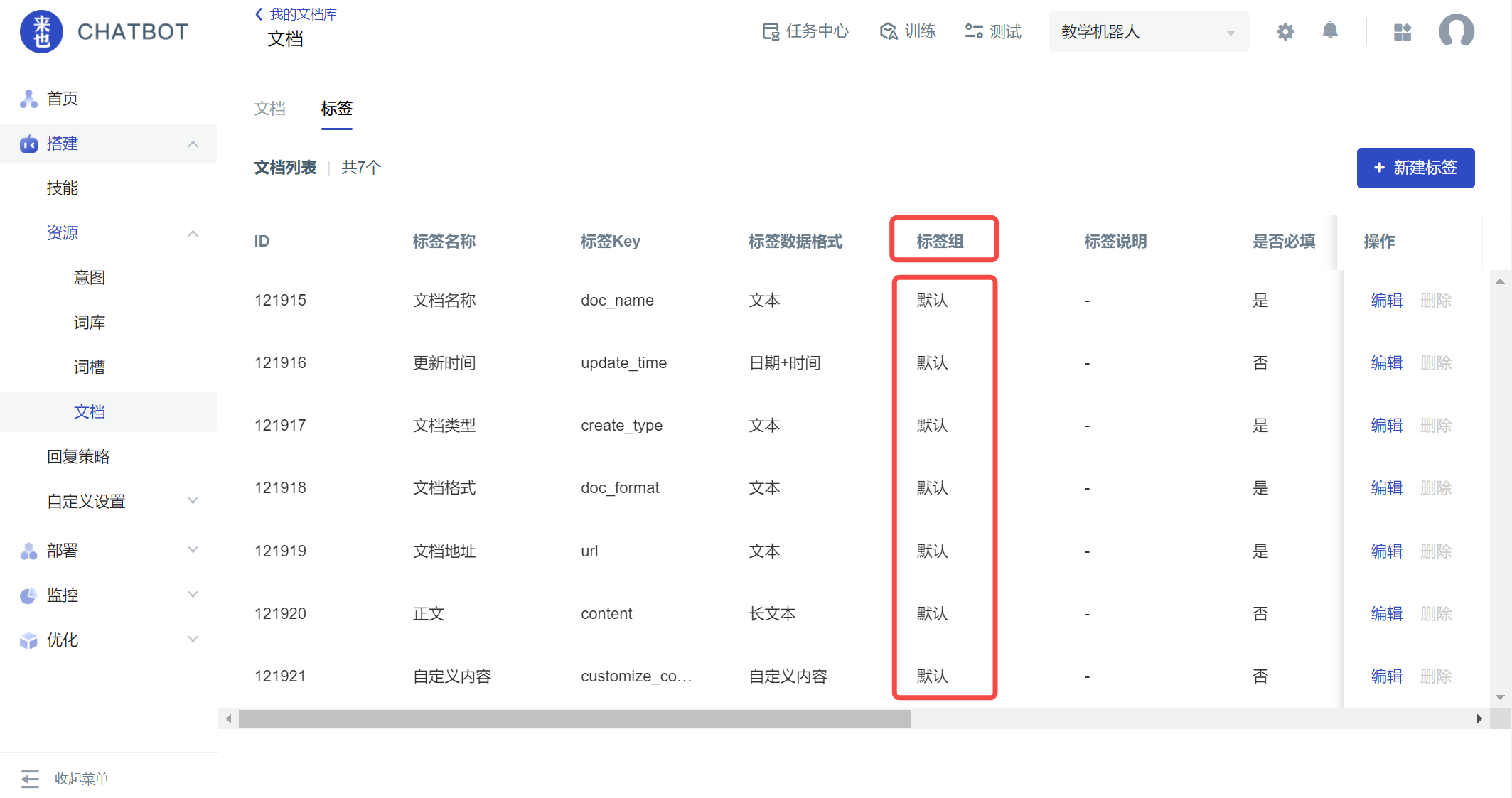
Task: Click the back arrow next to 我的文档库
Action: (x=259, y=14)
